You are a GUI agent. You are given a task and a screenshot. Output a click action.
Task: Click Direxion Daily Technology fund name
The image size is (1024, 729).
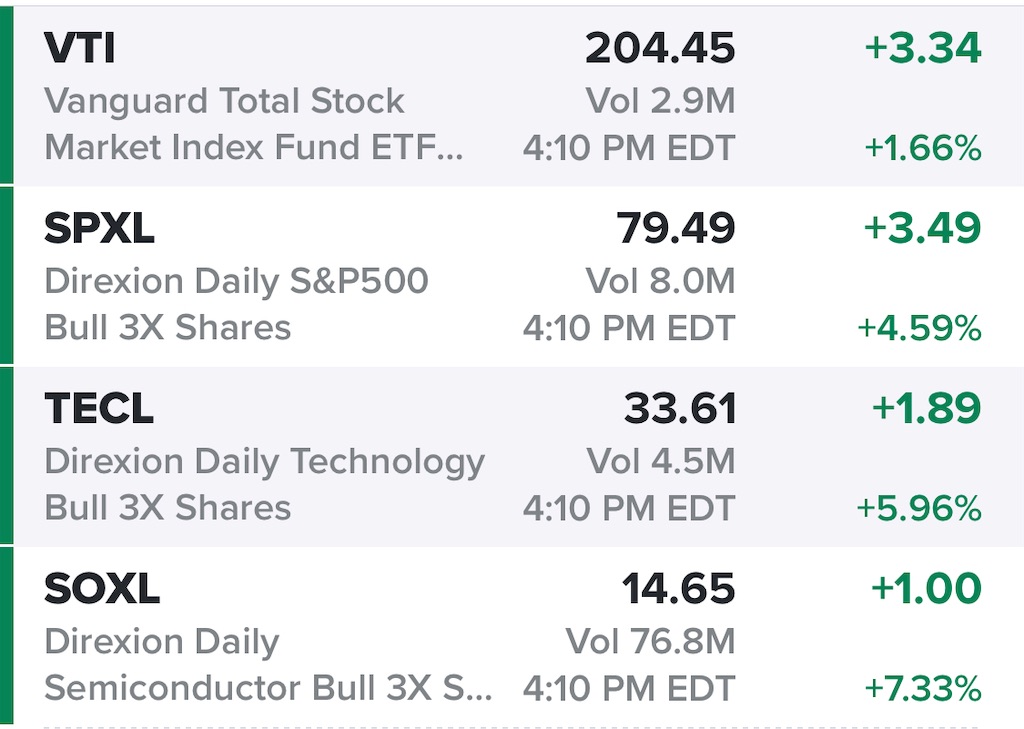[264, 461]
